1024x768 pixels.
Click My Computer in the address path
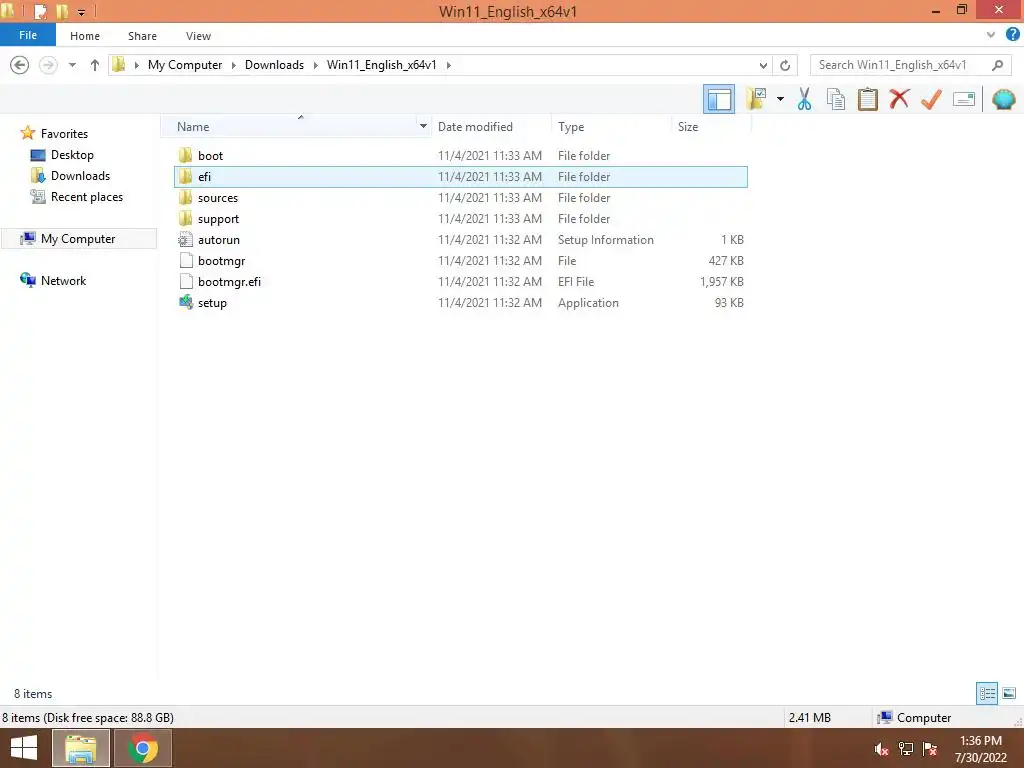[x=185, y=65]
